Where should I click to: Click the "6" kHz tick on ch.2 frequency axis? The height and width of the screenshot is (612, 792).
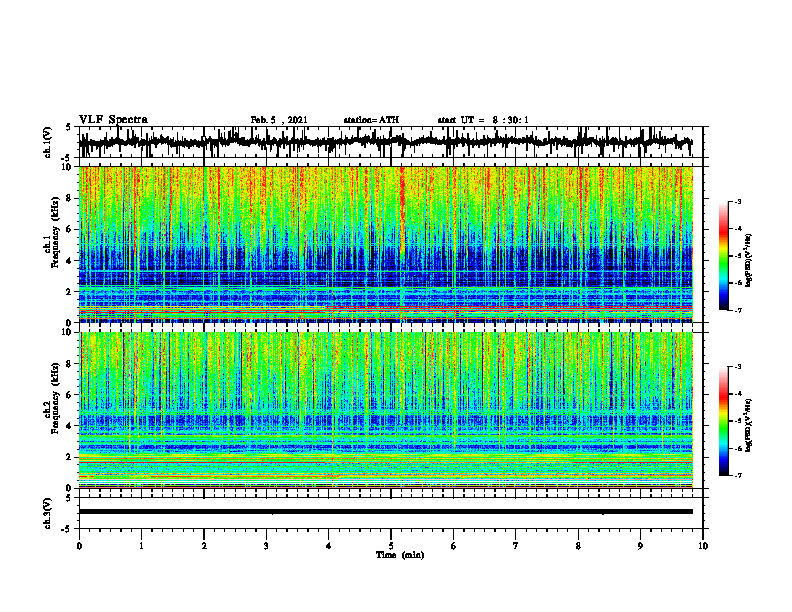click(70, 395)
